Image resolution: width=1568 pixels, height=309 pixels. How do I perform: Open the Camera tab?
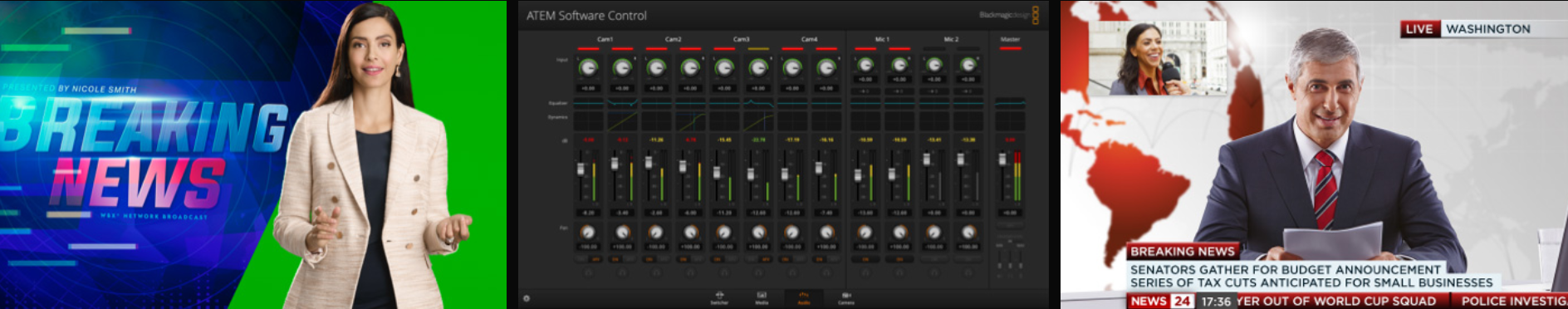pos(846,298)
